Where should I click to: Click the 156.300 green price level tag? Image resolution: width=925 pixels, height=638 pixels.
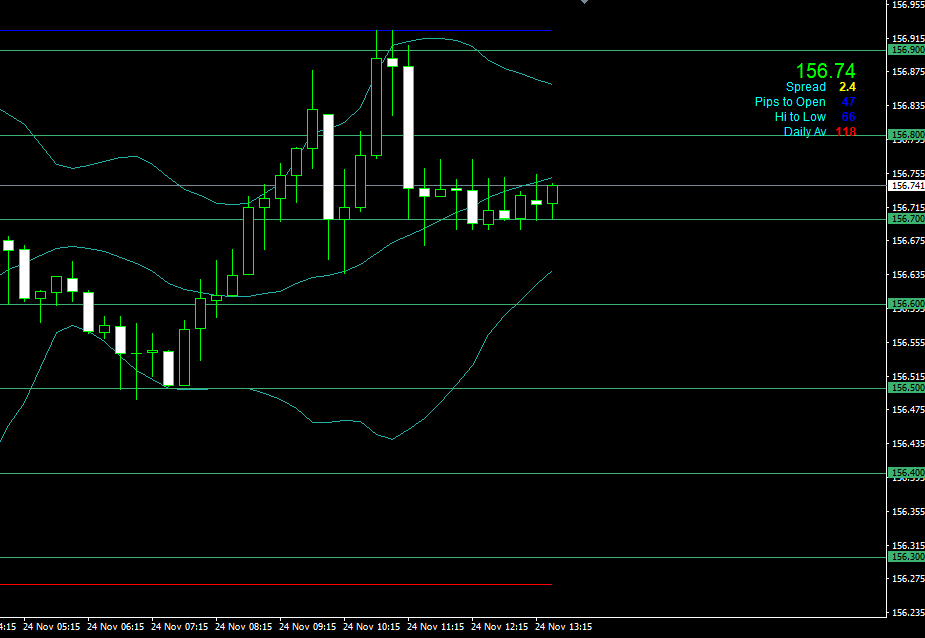[x=907, y=557]
